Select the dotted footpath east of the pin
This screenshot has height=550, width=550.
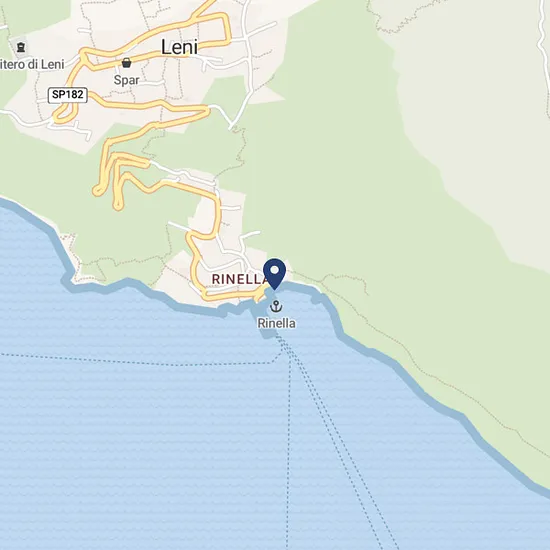point(344,281)
